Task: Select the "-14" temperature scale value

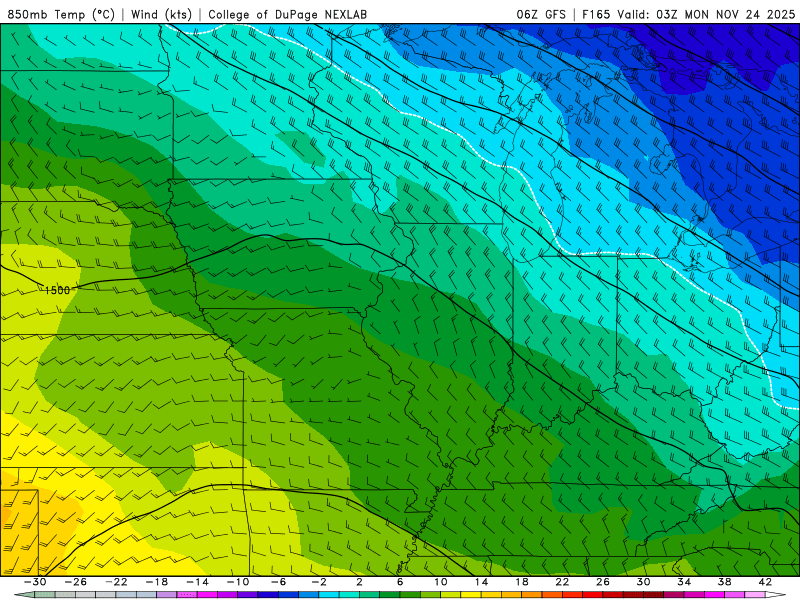Action: 197,582
